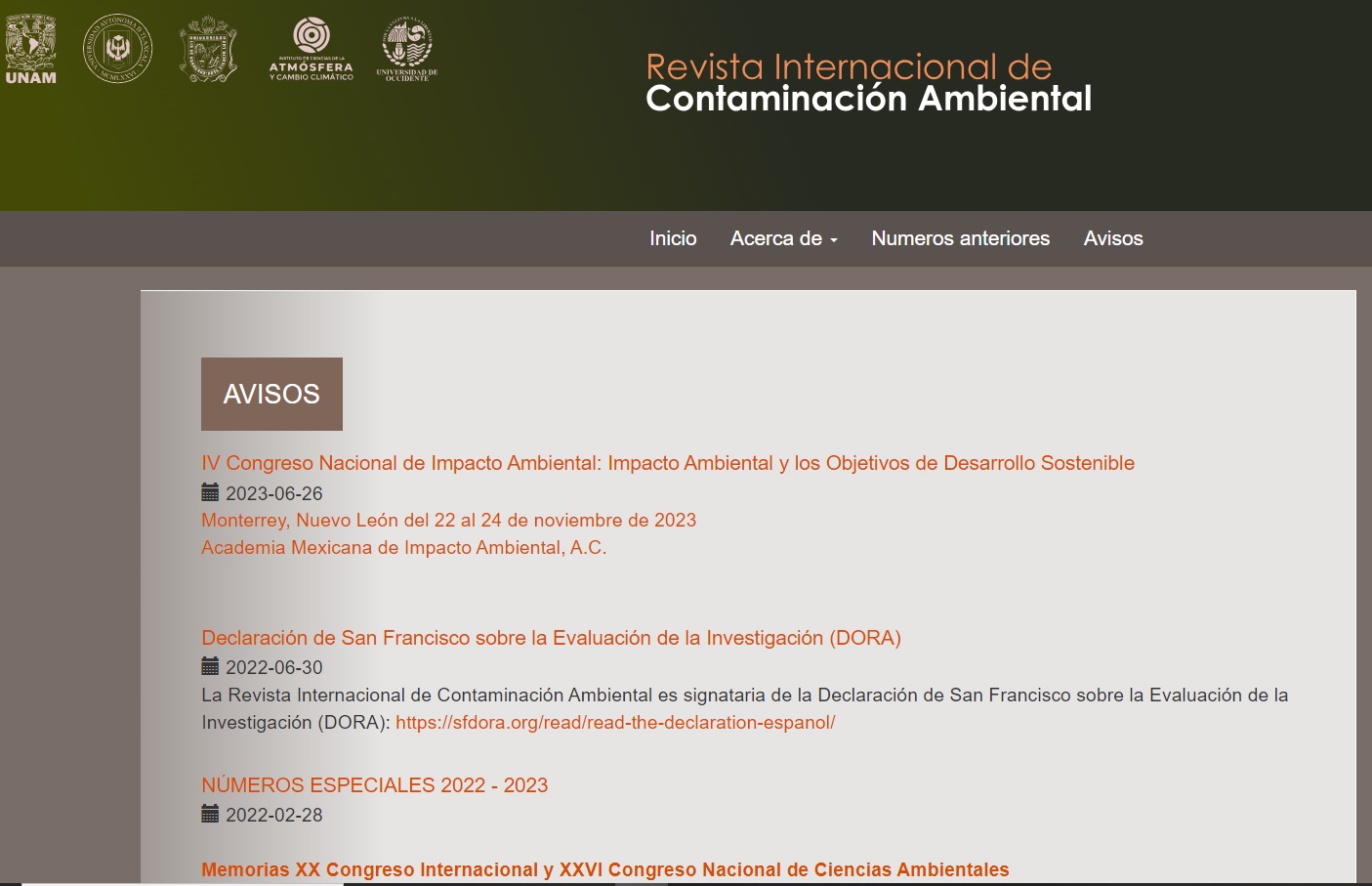Click Monterrey, Nuevo León event date line
1372x886 pixels.
pos(448,520)
